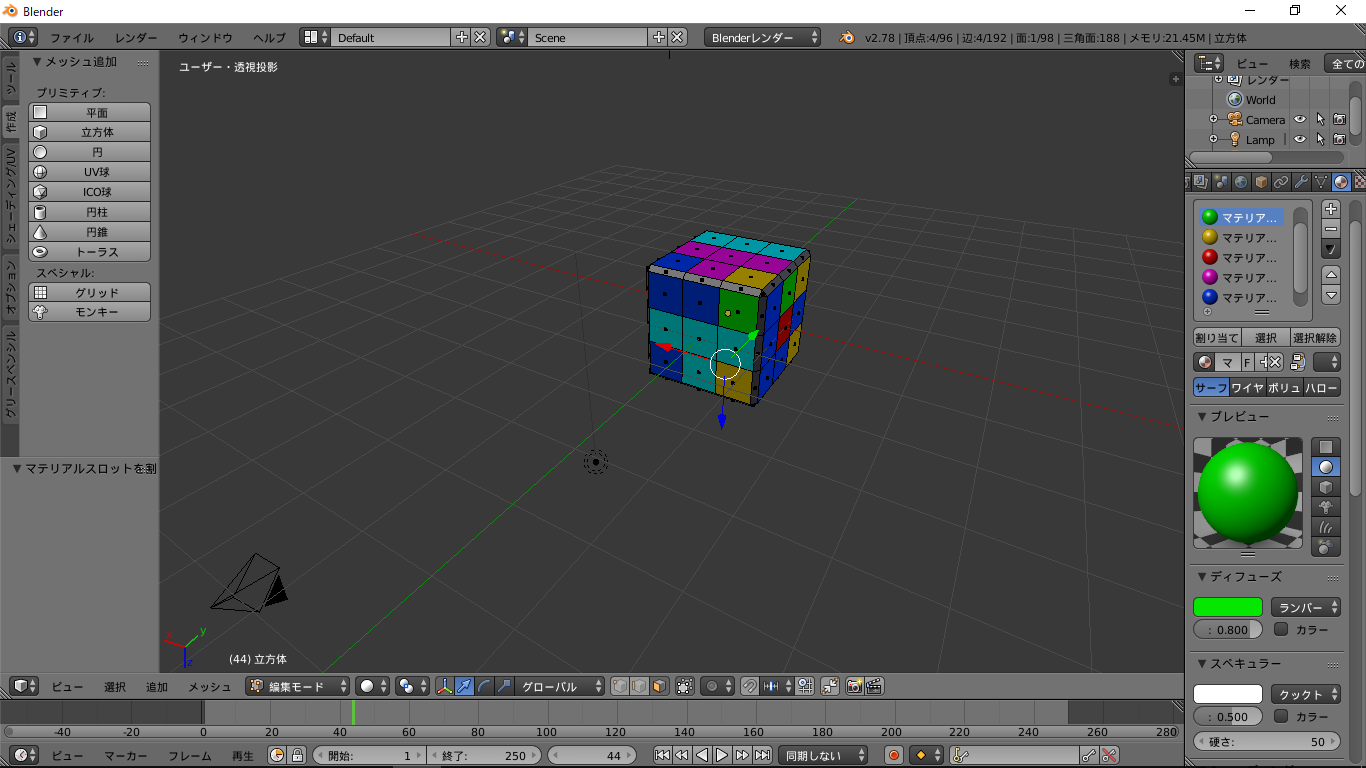Open the edit mode (編集モード) dropdown

pos(299,687)
